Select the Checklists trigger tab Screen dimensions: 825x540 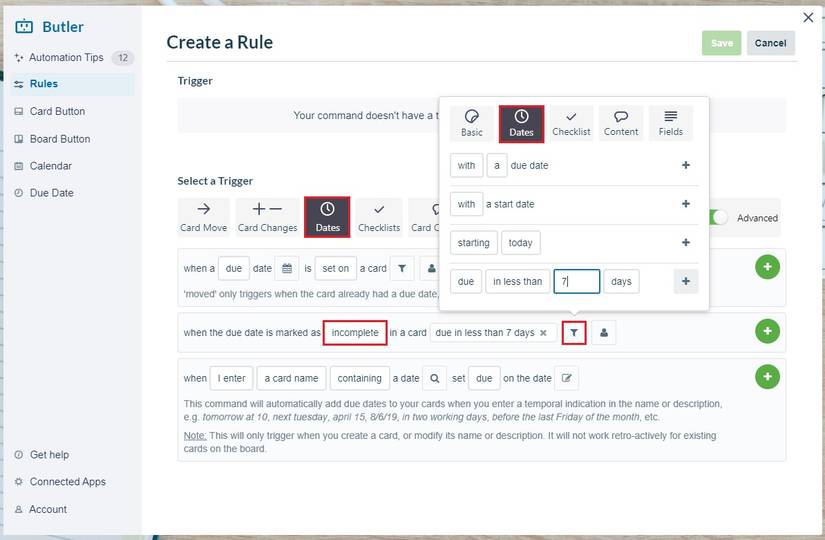coord(379,217)
